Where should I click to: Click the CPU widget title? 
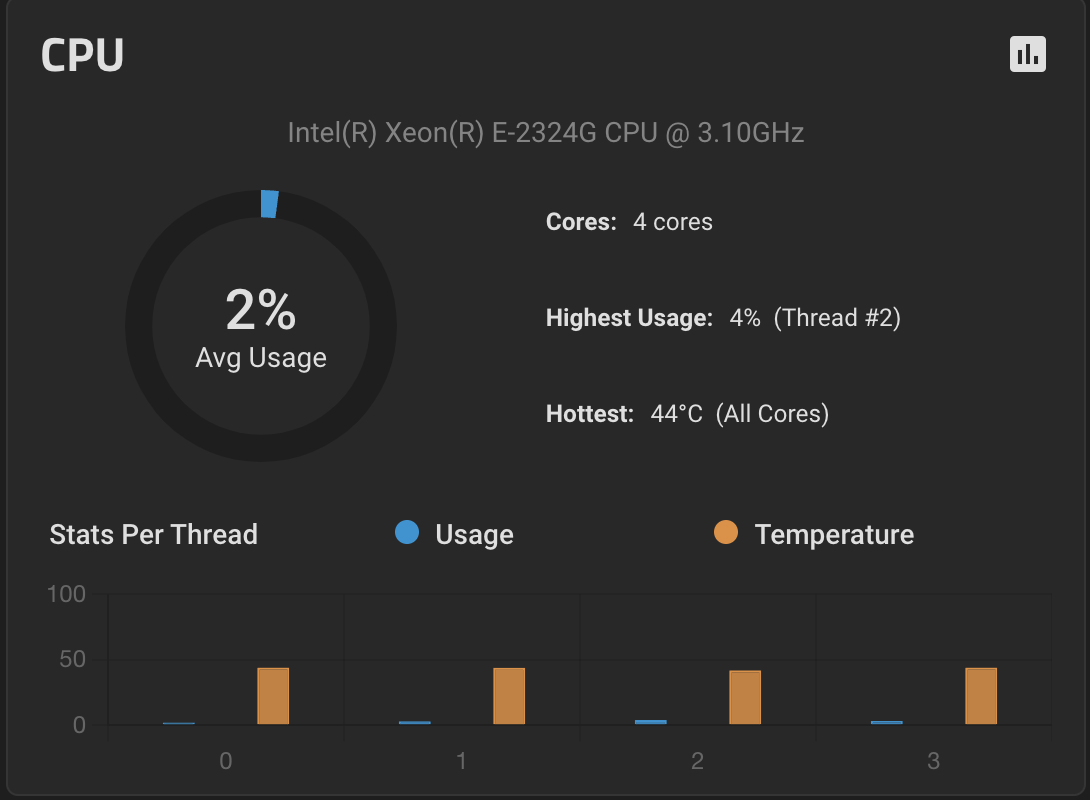(x=82, y=55)
